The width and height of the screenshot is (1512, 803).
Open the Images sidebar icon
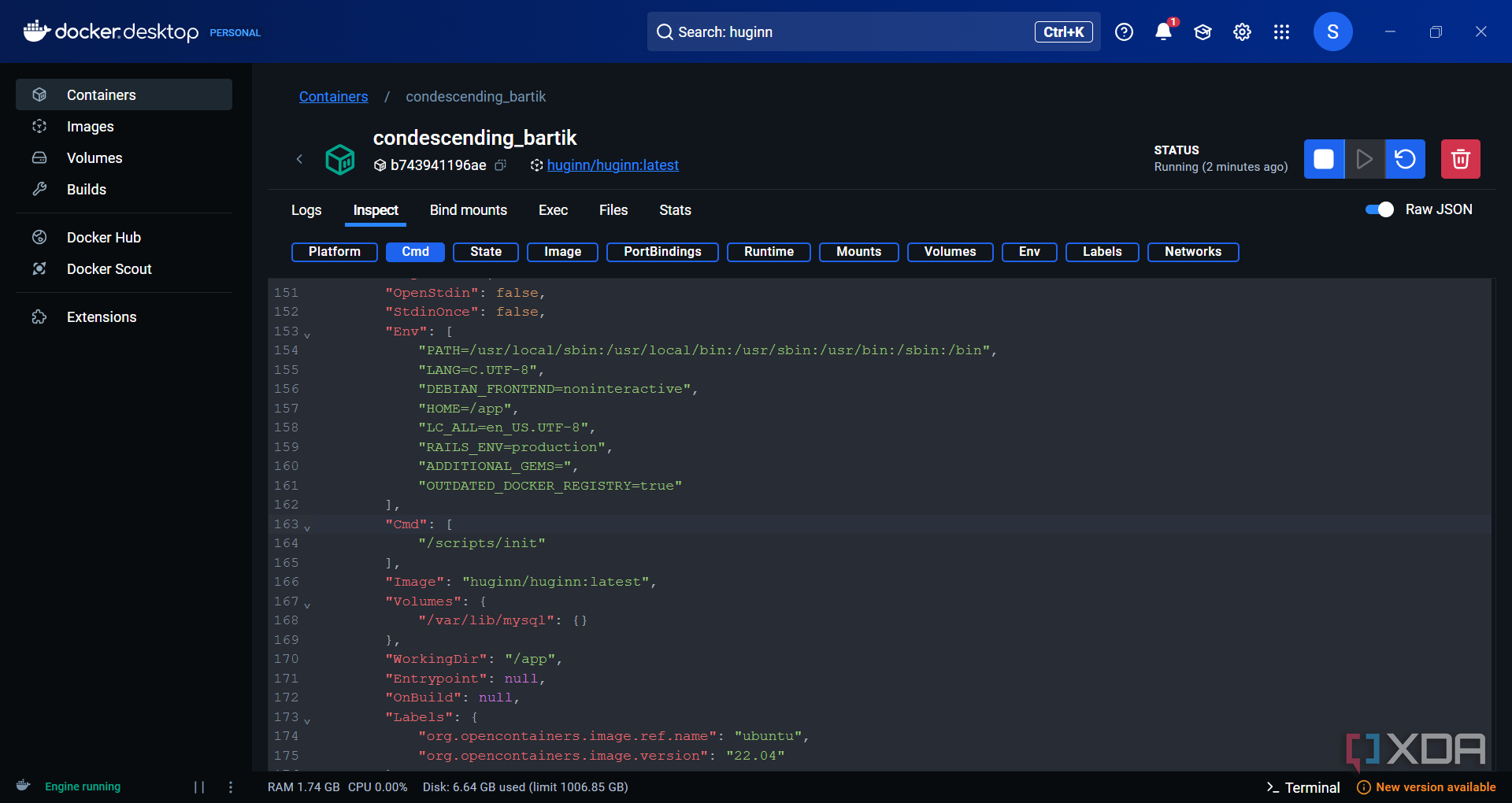[39, 126]
